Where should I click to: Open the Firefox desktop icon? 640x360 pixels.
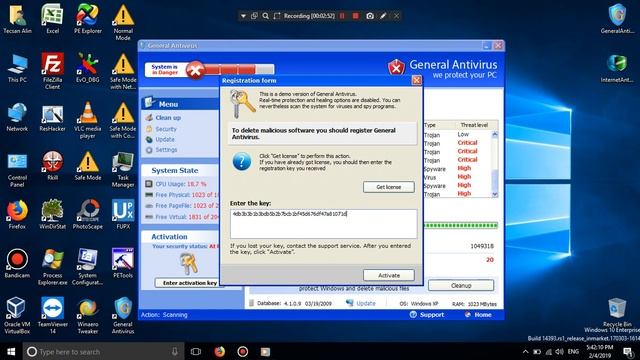(17, 215)
